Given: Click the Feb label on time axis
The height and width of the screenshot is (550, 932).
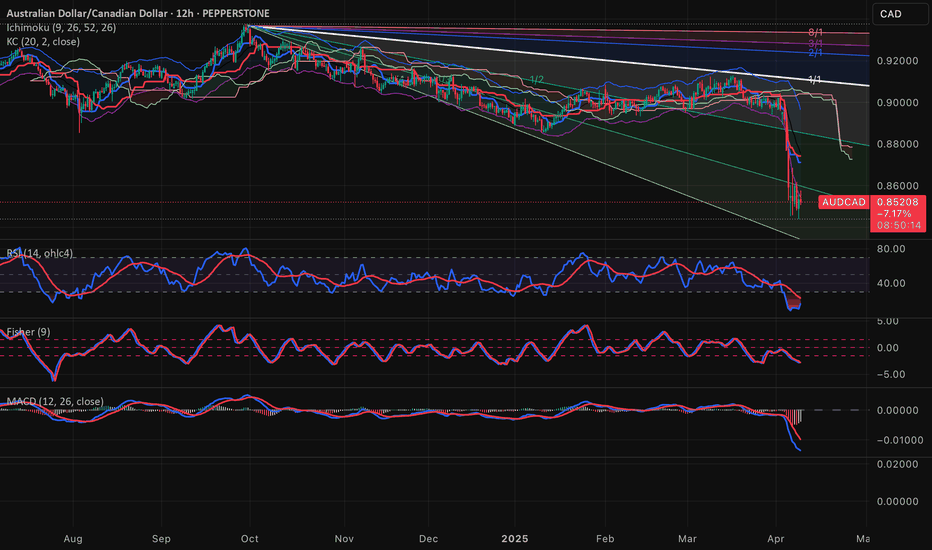Looking at the screenshot, I should click(605, 539).
